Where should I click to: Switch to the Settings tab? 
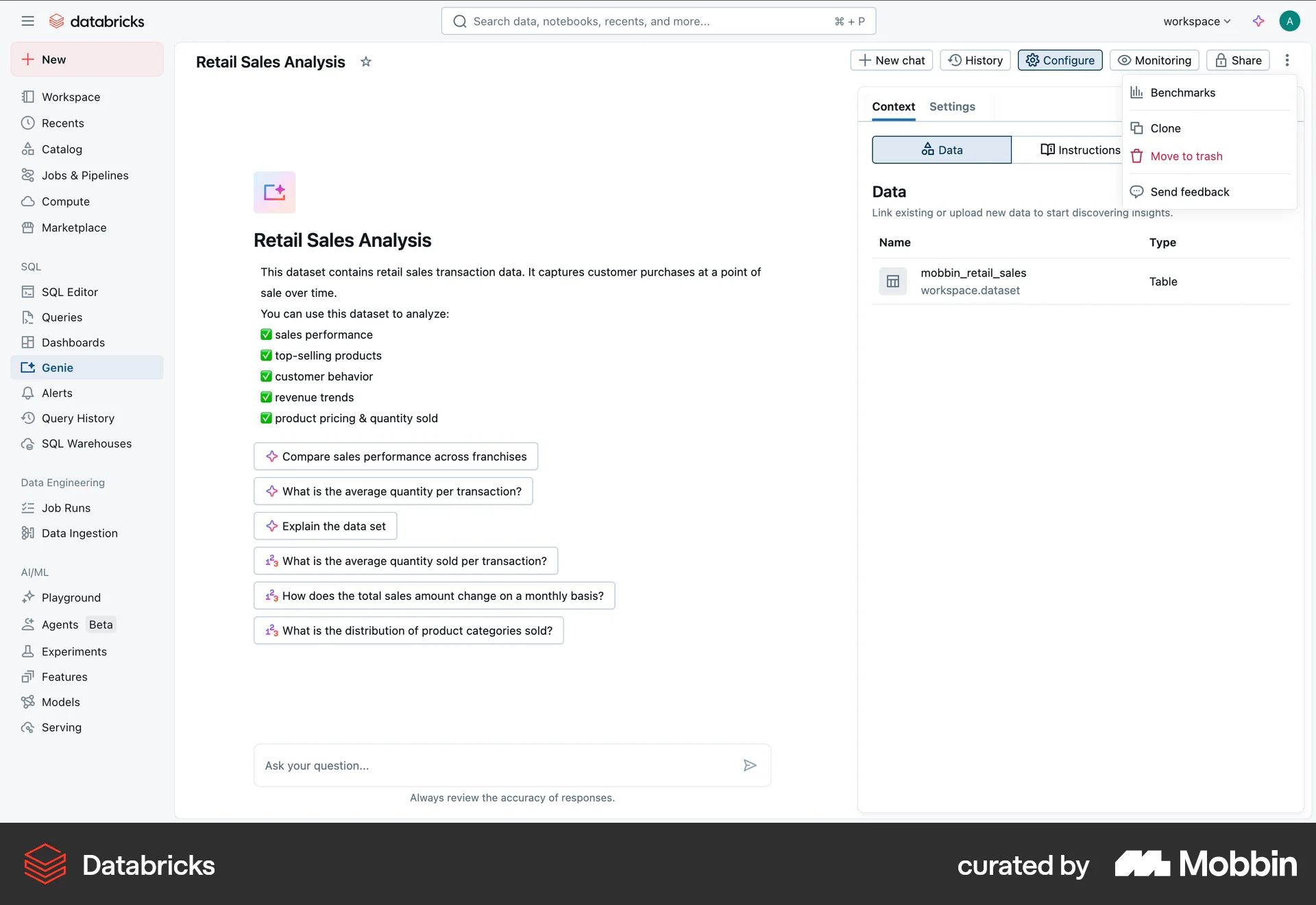[x=952, y=106]
